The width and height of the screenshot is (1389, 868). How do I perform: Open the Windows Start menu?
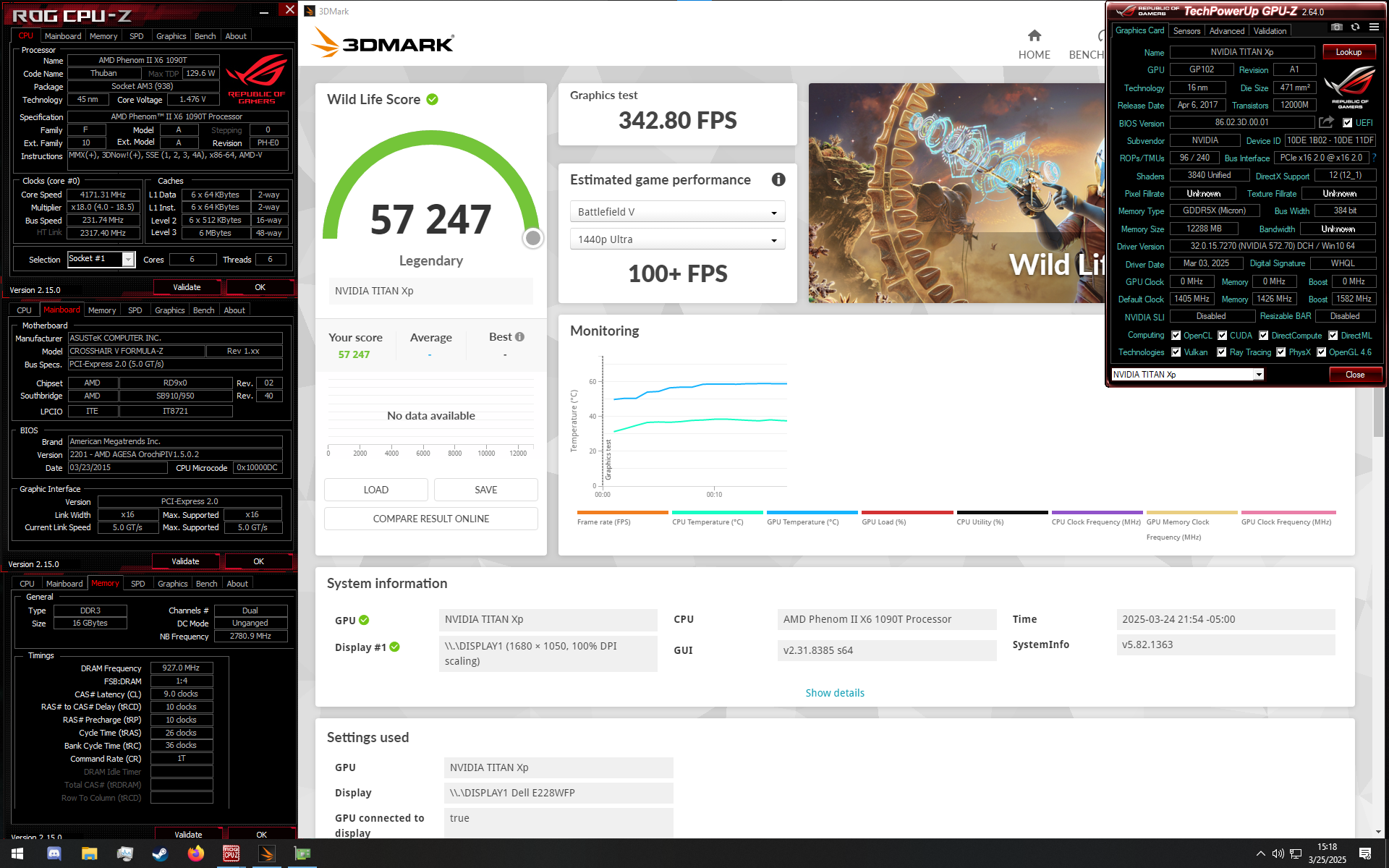[x=17, y=854]
